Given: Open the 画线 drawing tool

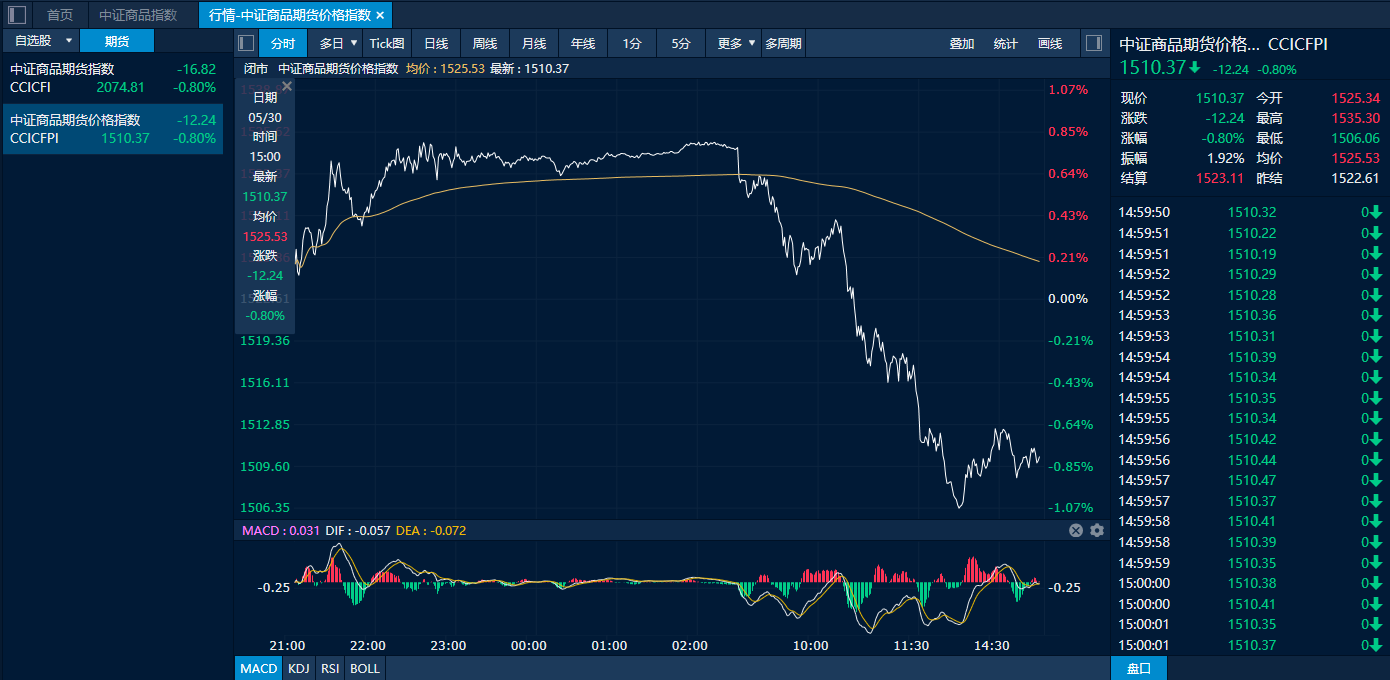Looking at the screenshot, I should [1050, 44].
